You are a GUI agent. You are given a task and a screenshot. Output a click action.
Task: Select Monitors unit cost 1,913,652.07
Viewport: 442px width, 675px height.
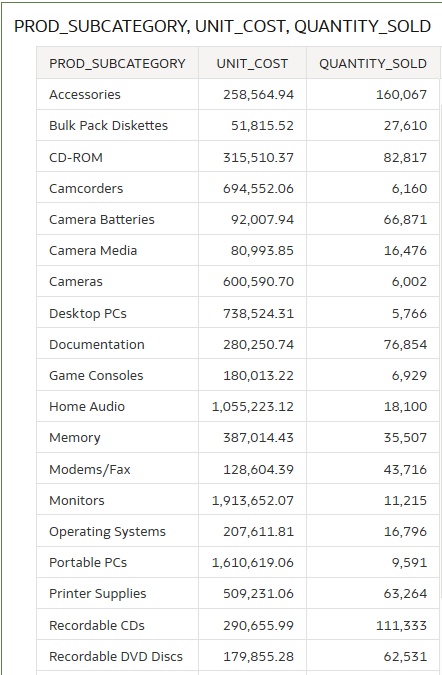click(x=252, y=500)
